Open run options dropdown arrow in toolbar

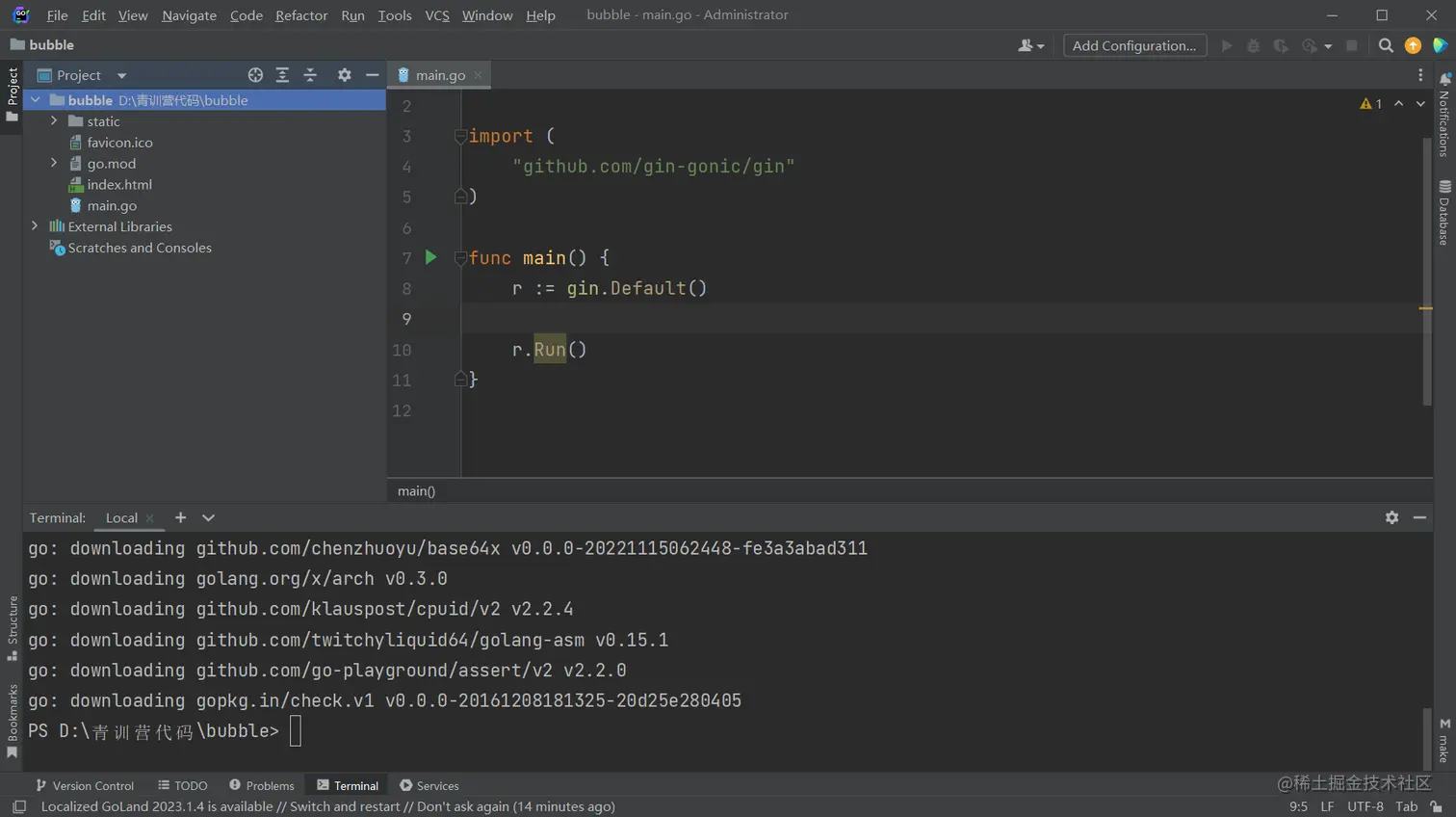tap(1328, 46)
